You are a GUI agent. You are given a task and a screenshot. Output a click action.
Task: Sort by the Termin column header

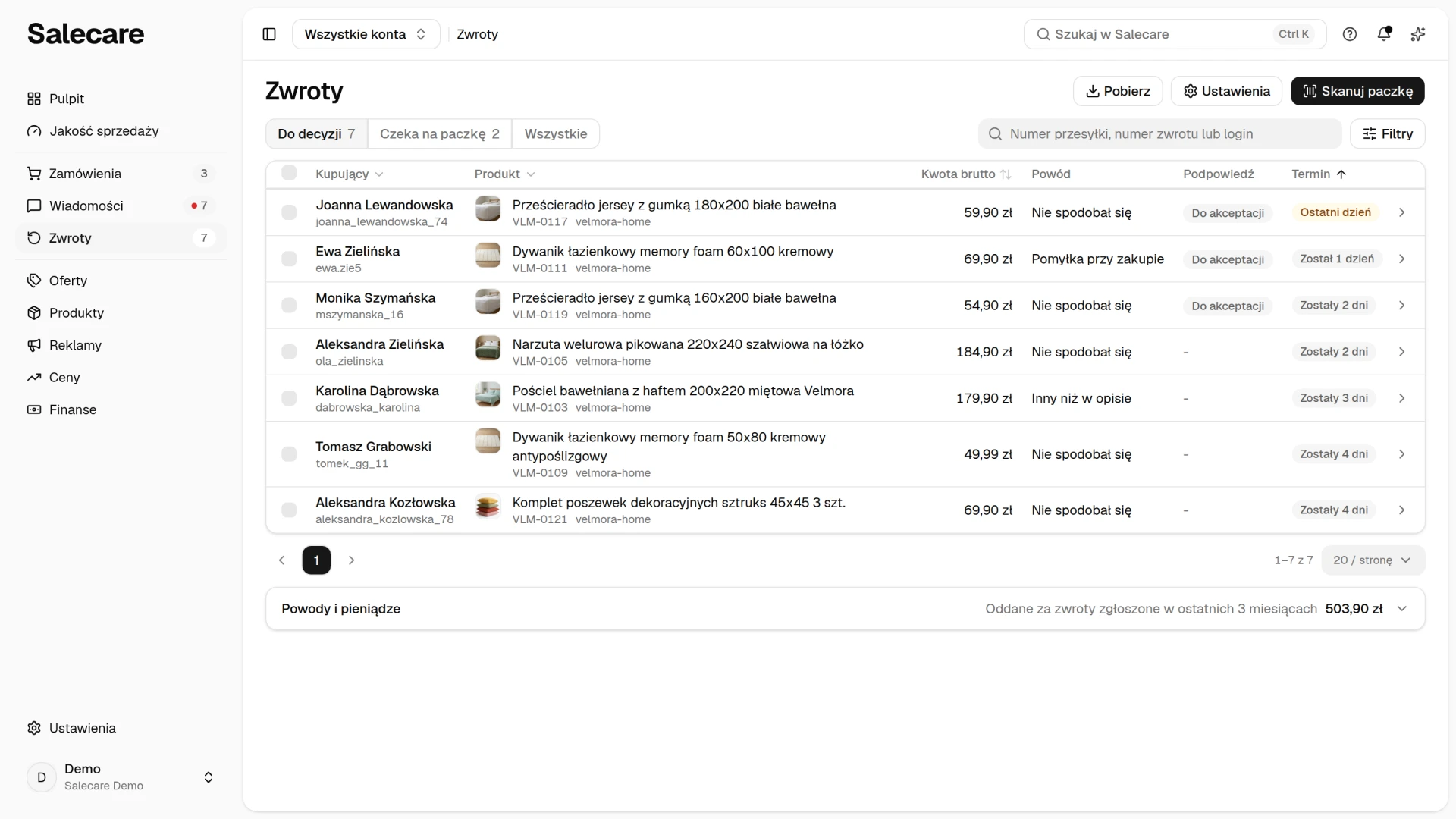pos(1319,174)
